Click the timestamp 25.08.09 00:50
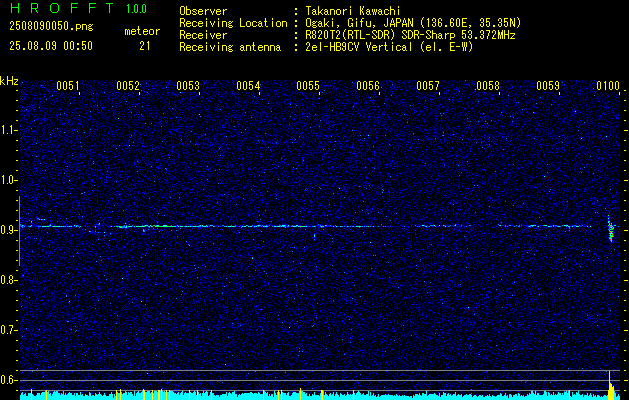The width and height of the screenshot is (629, 400). pyautogui.click(x=51, y=46)
